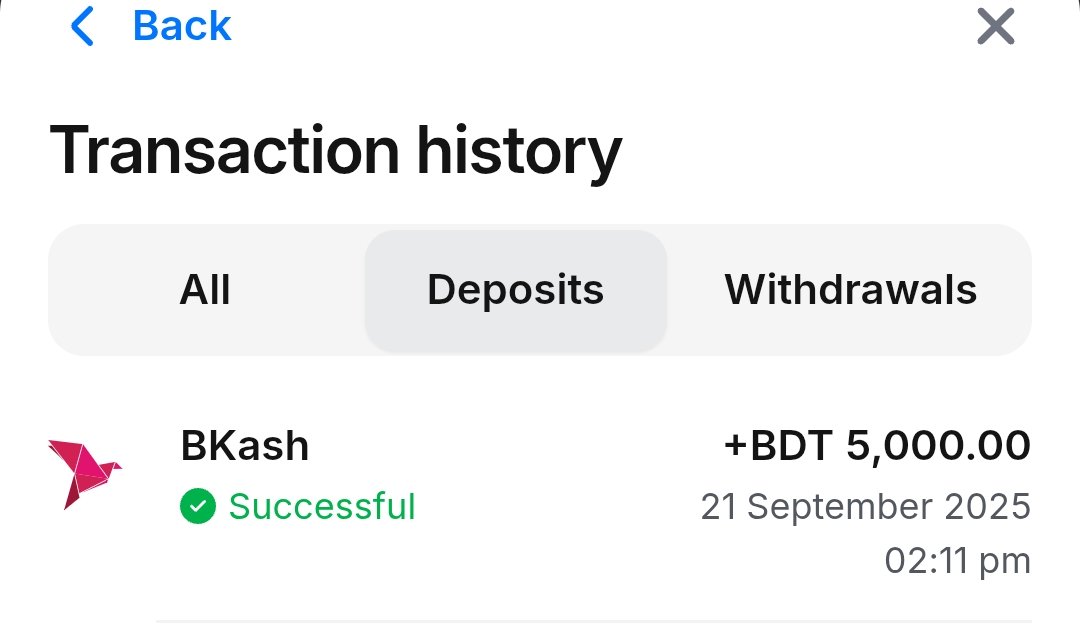Tap the 02:11 pm timestamp
Screen dimensions: 1080x630
click(x=957, y=561)
